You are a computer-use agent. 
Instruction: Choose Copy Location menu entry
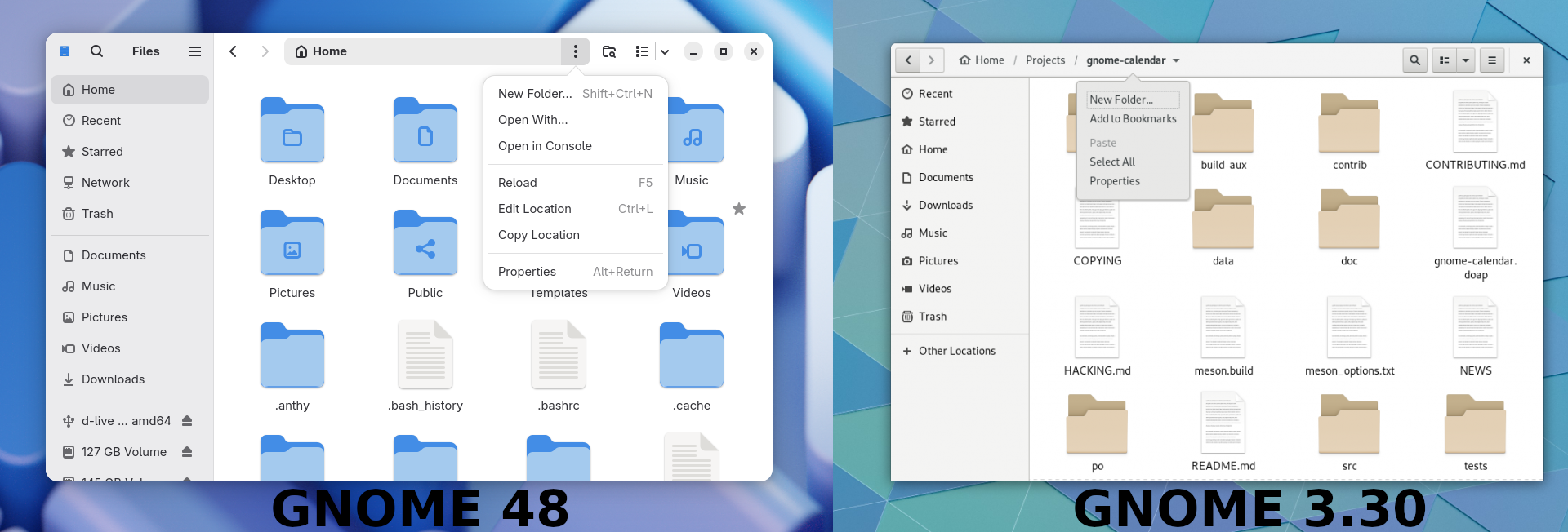click(576, 235)
